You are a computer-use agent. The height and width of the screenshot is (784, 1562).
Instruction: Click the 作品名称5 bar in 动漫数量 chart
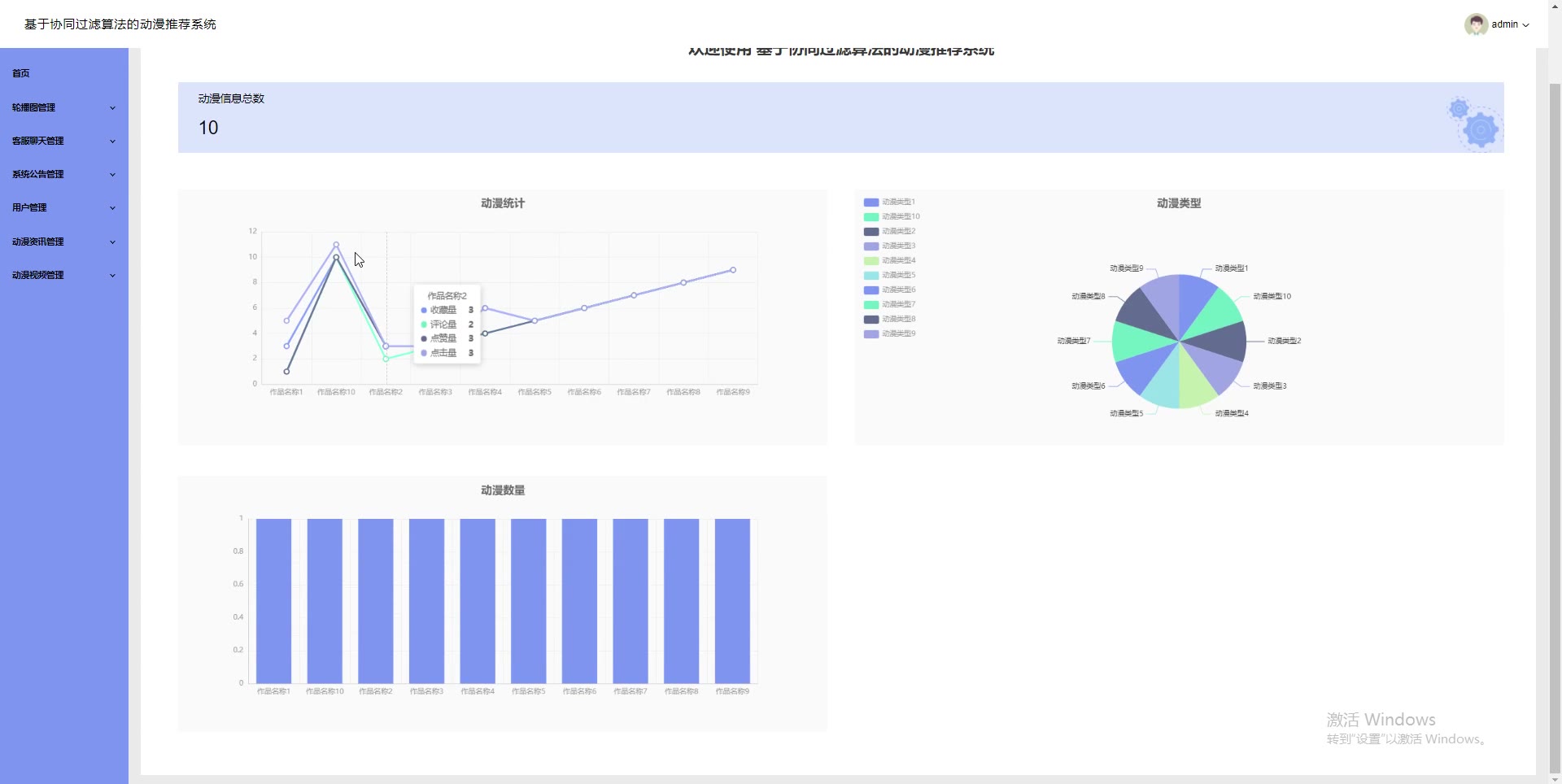point(528,601)
